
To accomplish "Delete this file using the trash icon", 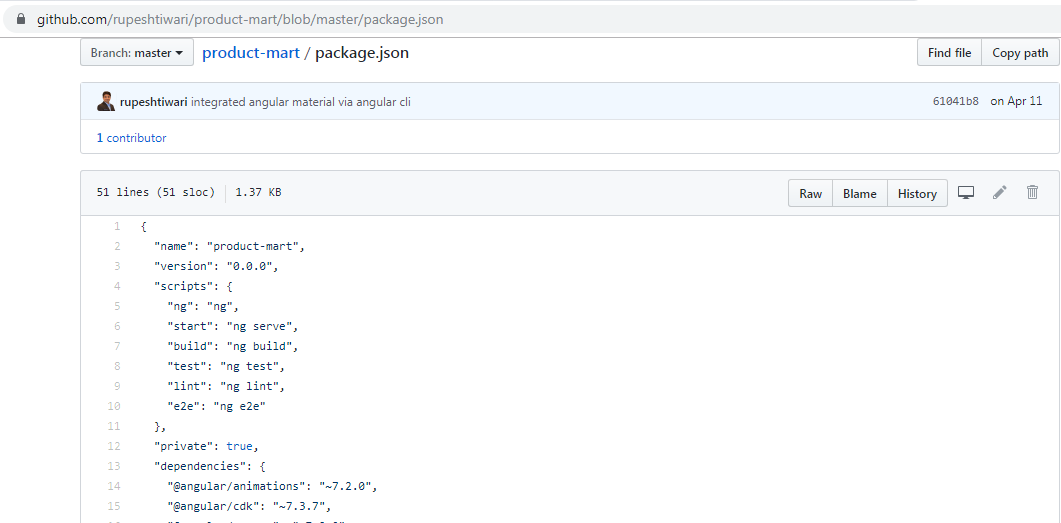I will pos(1033,193).
